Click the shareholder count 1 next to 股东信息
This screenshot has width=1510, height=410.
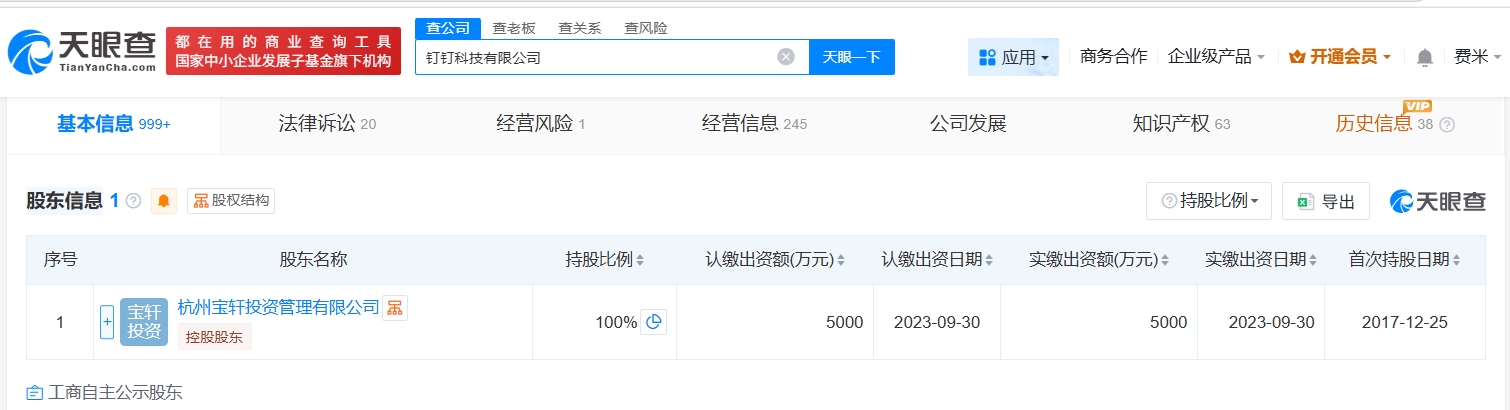click(114, 201)
